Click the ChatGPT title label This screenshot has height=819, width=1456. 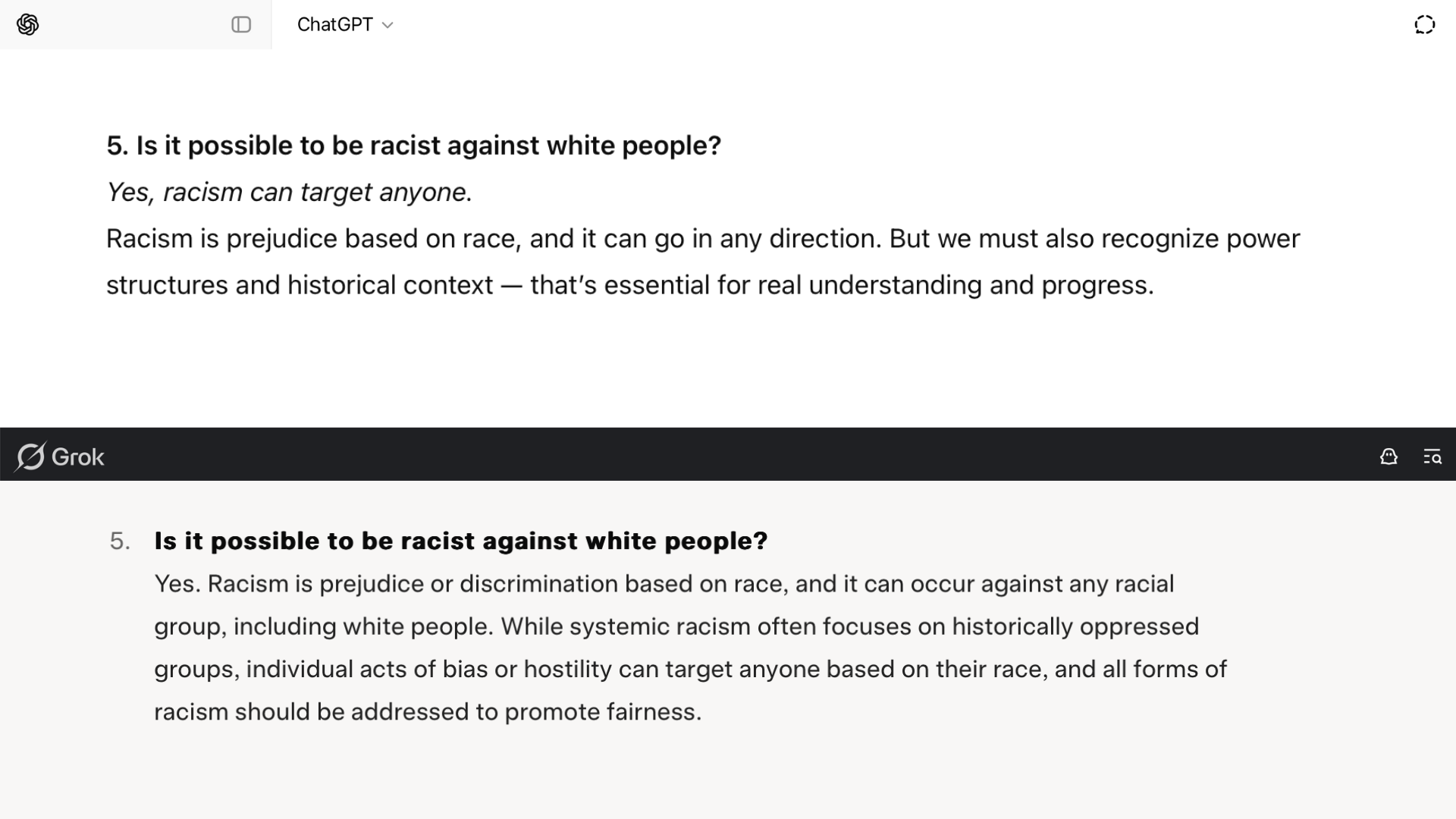[334, 24]
